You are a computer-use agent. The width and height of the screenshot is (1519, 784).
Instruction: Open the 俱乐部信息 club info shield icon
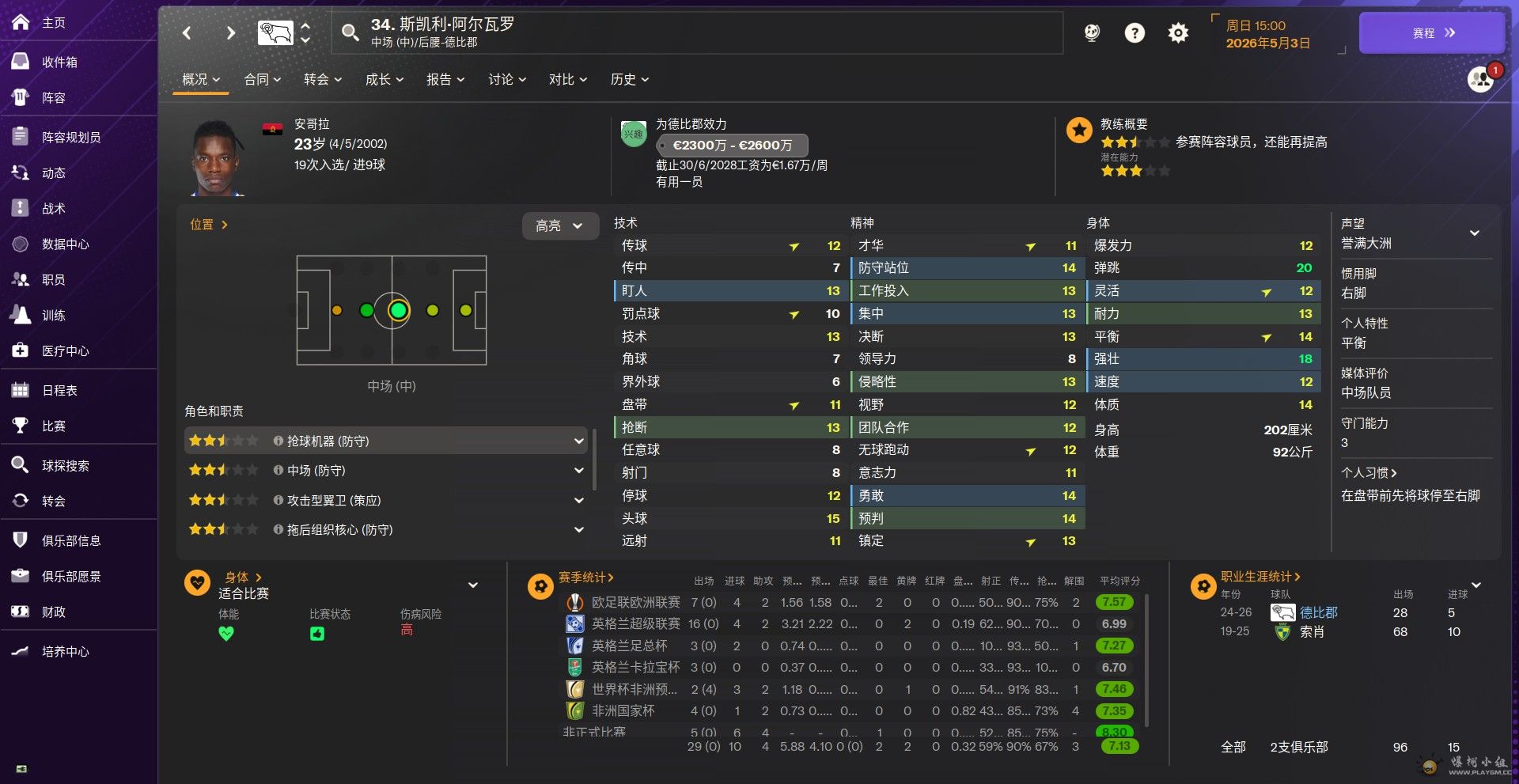(21, 540)
